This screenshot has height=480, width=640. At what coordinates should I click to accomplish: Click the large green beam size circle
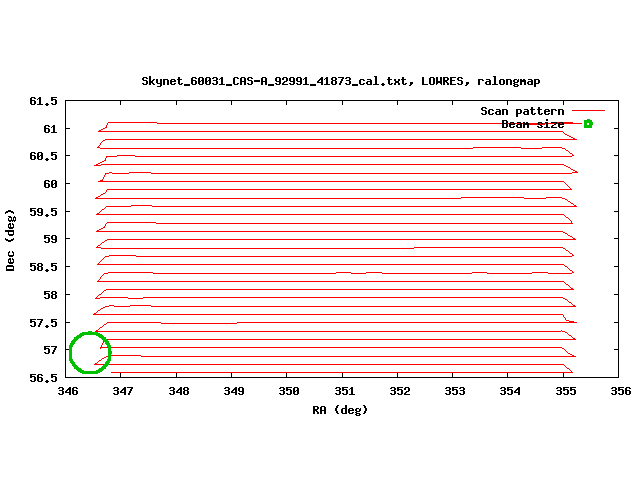[90, 353]
